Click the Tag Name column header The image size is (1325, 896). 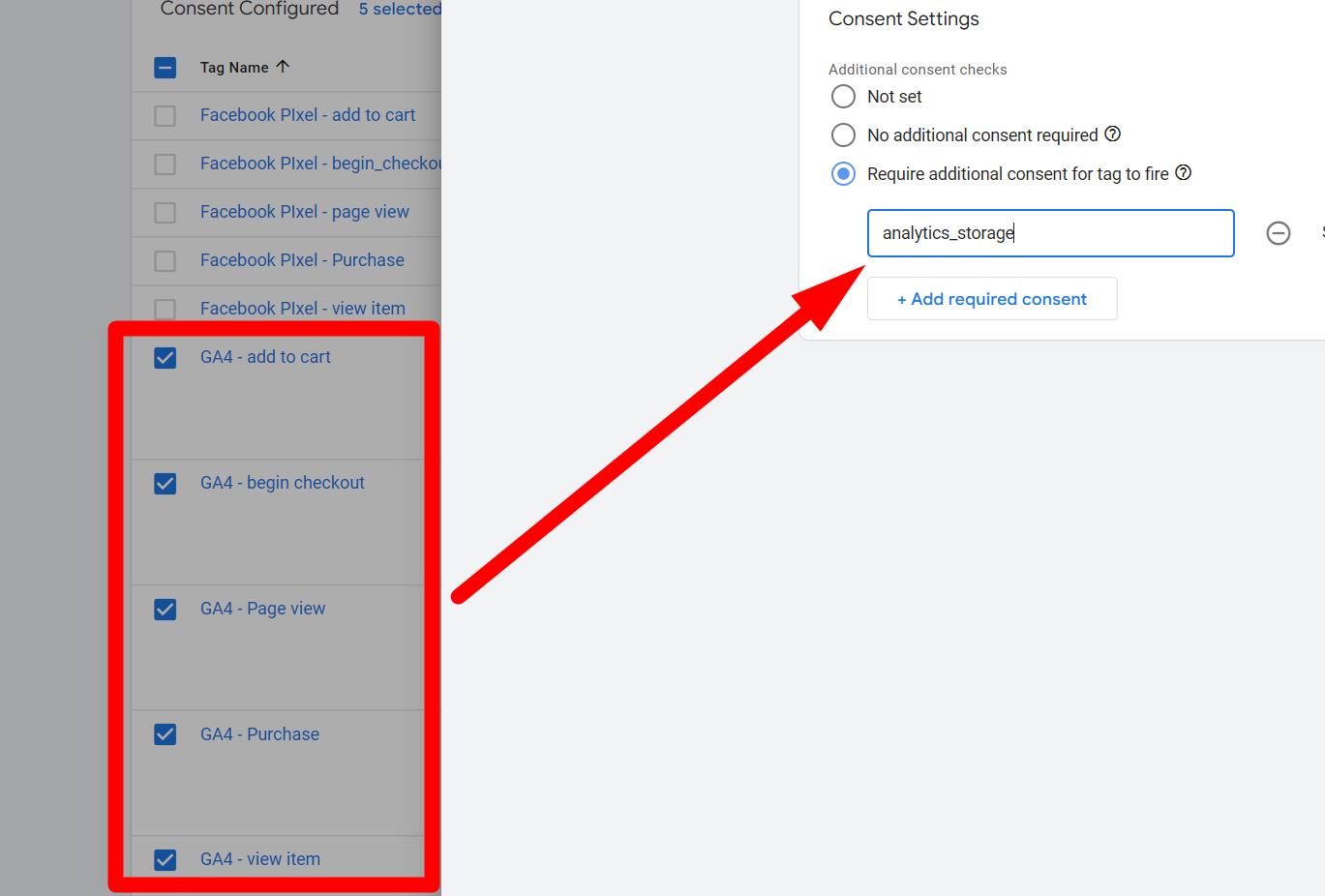pyautogui.click(x=234, y=68)
